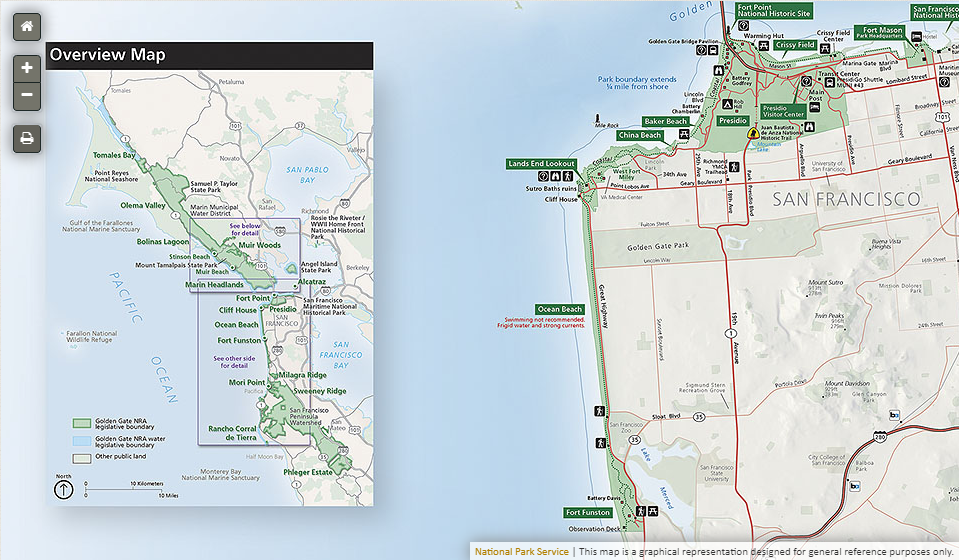Screen dimensions: 959x560
Task: Click the Presidio Visitor Center label
Action: 783,111
